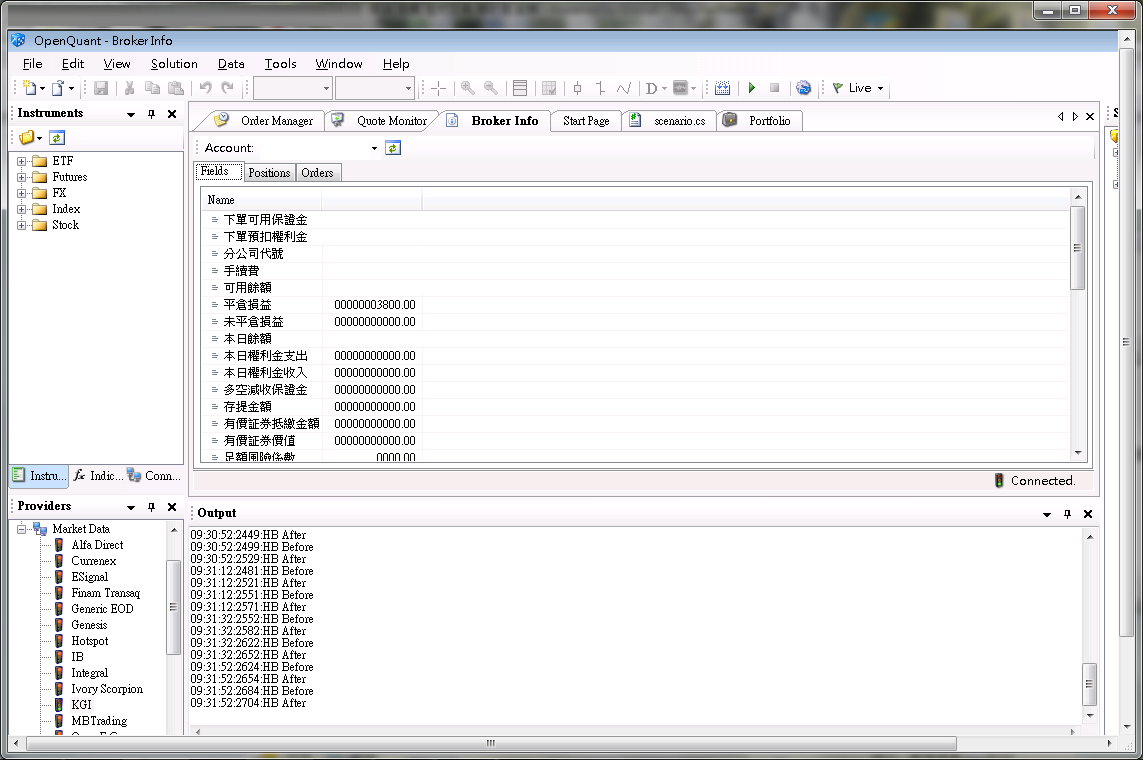Screen dimensions: 1143x760
Task: Open the first empty toolbar combo box
Action: point(326,88)
